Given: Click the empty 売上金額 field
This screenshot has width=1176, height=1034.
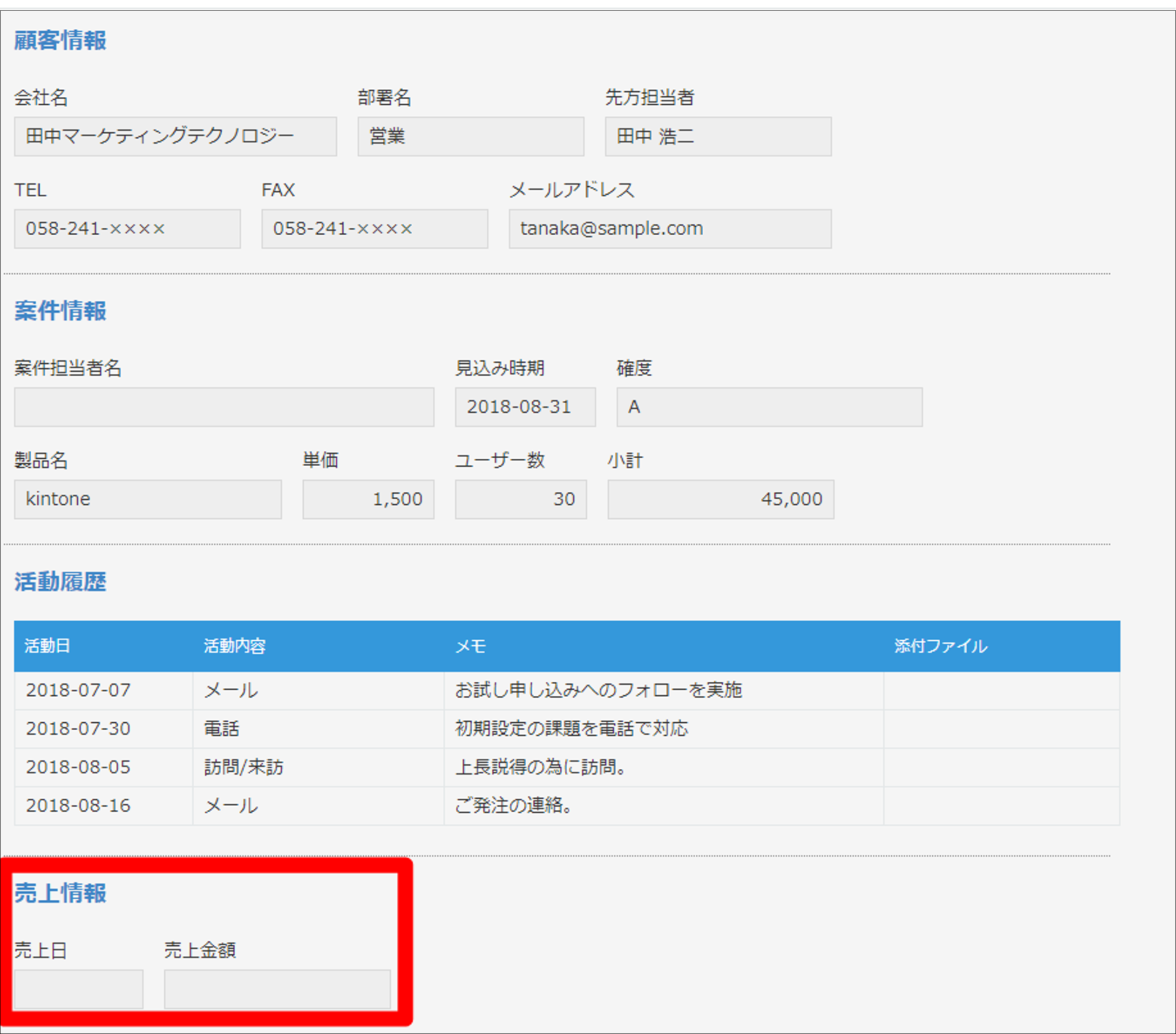Looking at the screenshot, I should coord(277,989).
